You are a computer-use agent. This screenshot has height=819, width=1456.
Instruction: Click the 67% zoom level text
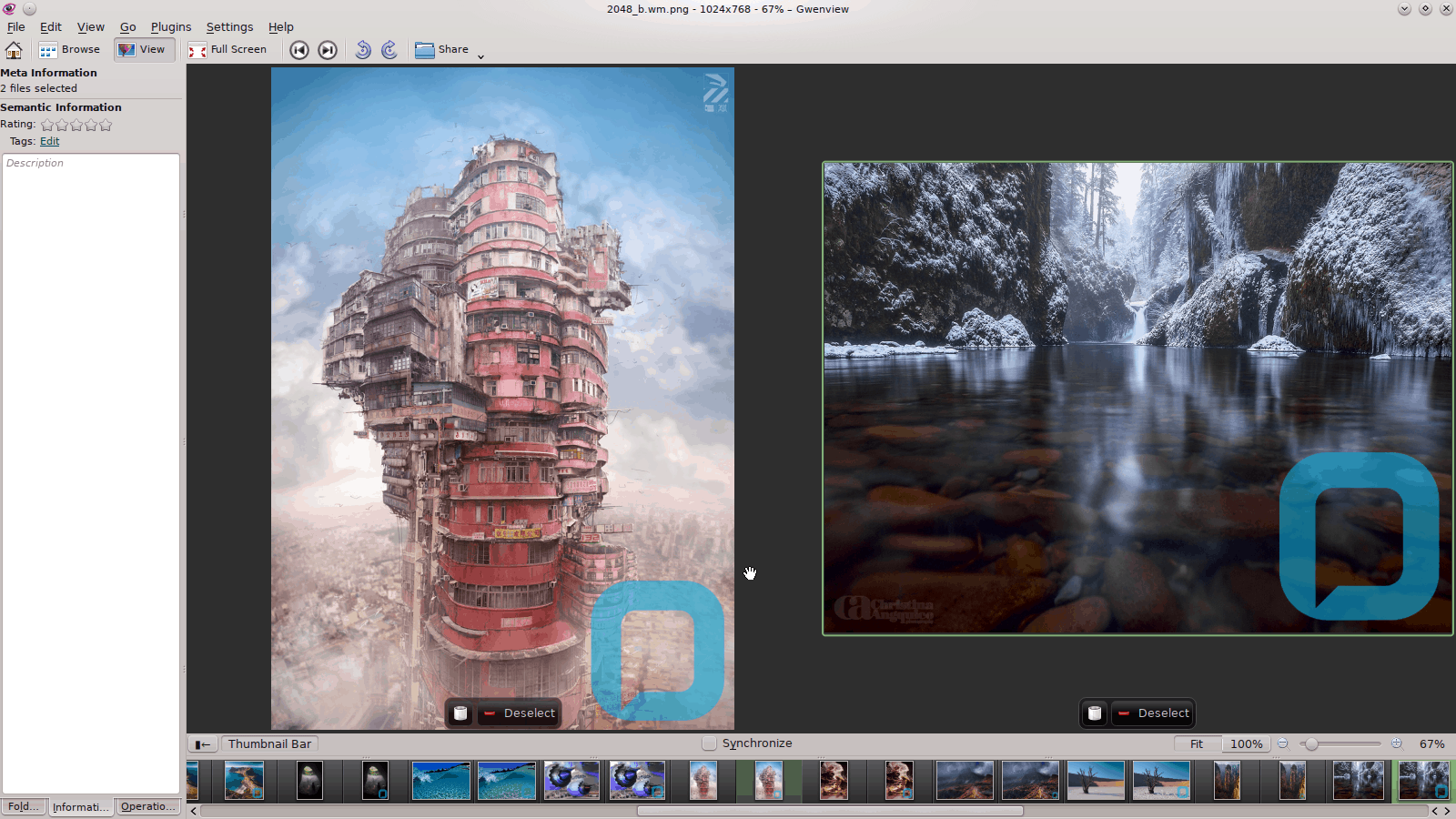pyautogui.click(x=1431, y=744)
